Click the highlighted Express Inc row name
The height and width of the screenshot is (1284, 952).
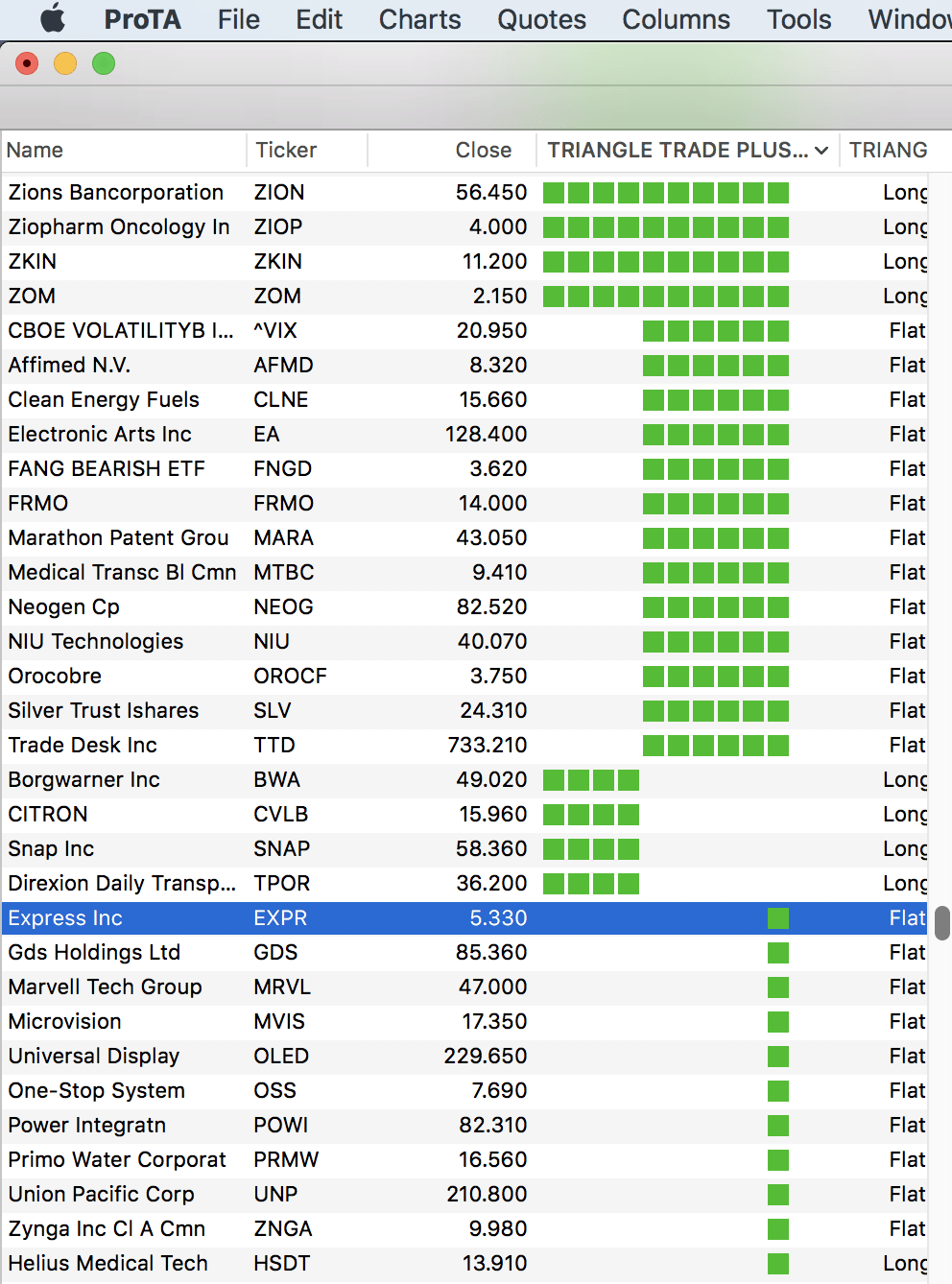click(x=65, y=917)
